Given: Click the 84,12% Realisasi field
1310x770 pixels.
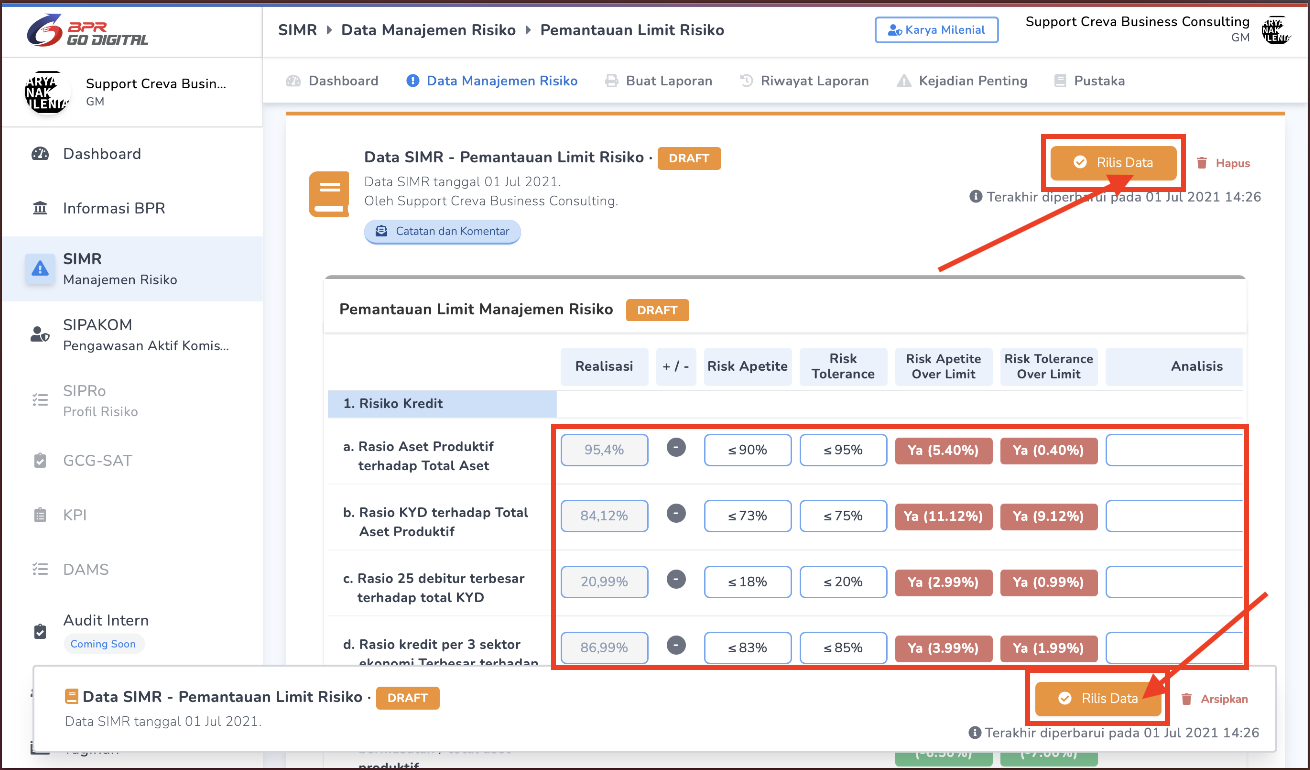Looking at the screenshot, I should pos(604,516).
